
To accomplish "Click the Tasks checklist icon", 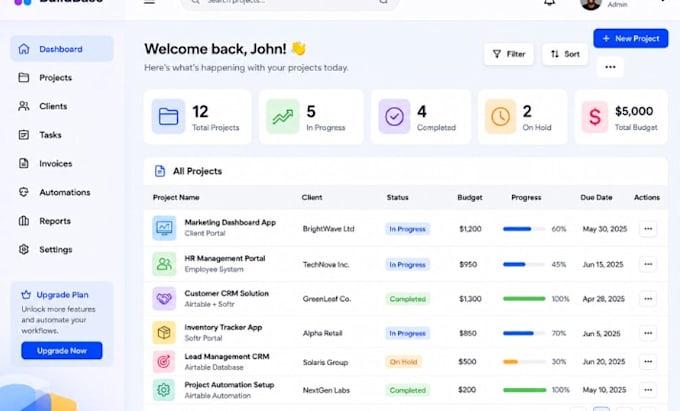I will (x=24, y=135).
